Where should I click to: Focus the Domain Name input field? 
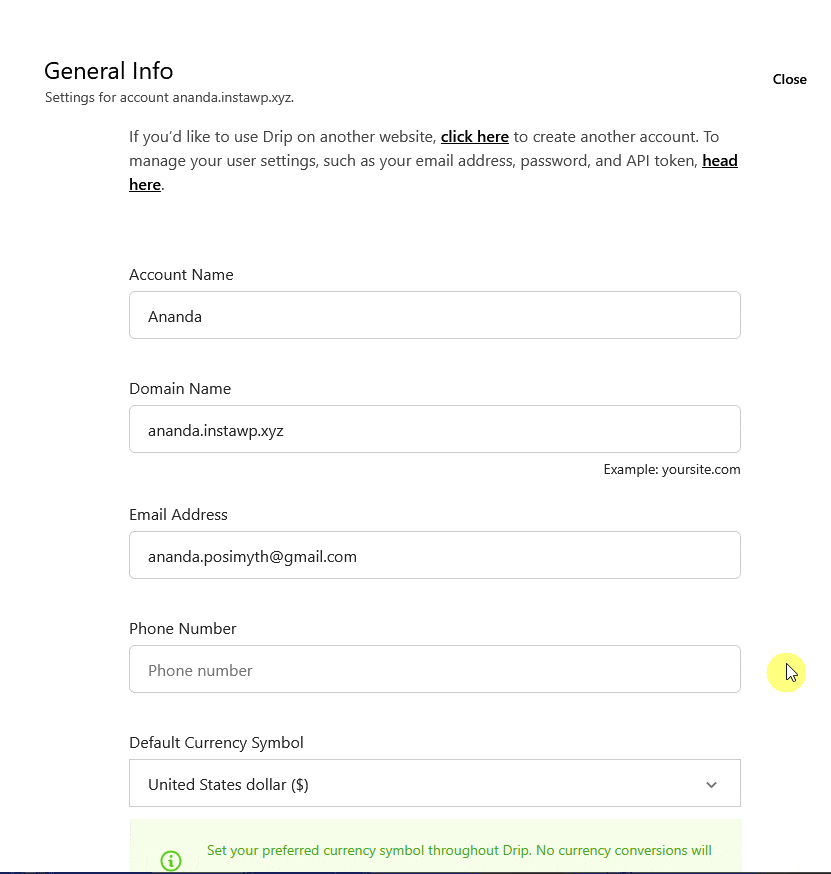coord(434,429)
